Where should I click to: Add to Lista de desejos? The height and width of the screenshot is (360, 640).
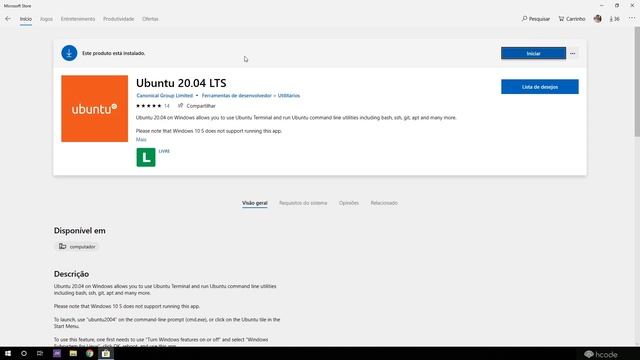540,87
